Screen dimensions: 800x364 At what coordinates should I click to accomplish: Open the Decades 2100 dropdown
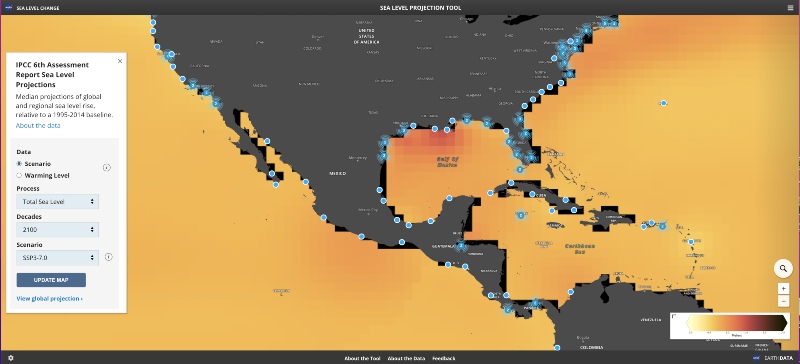[x=58, y=230]
